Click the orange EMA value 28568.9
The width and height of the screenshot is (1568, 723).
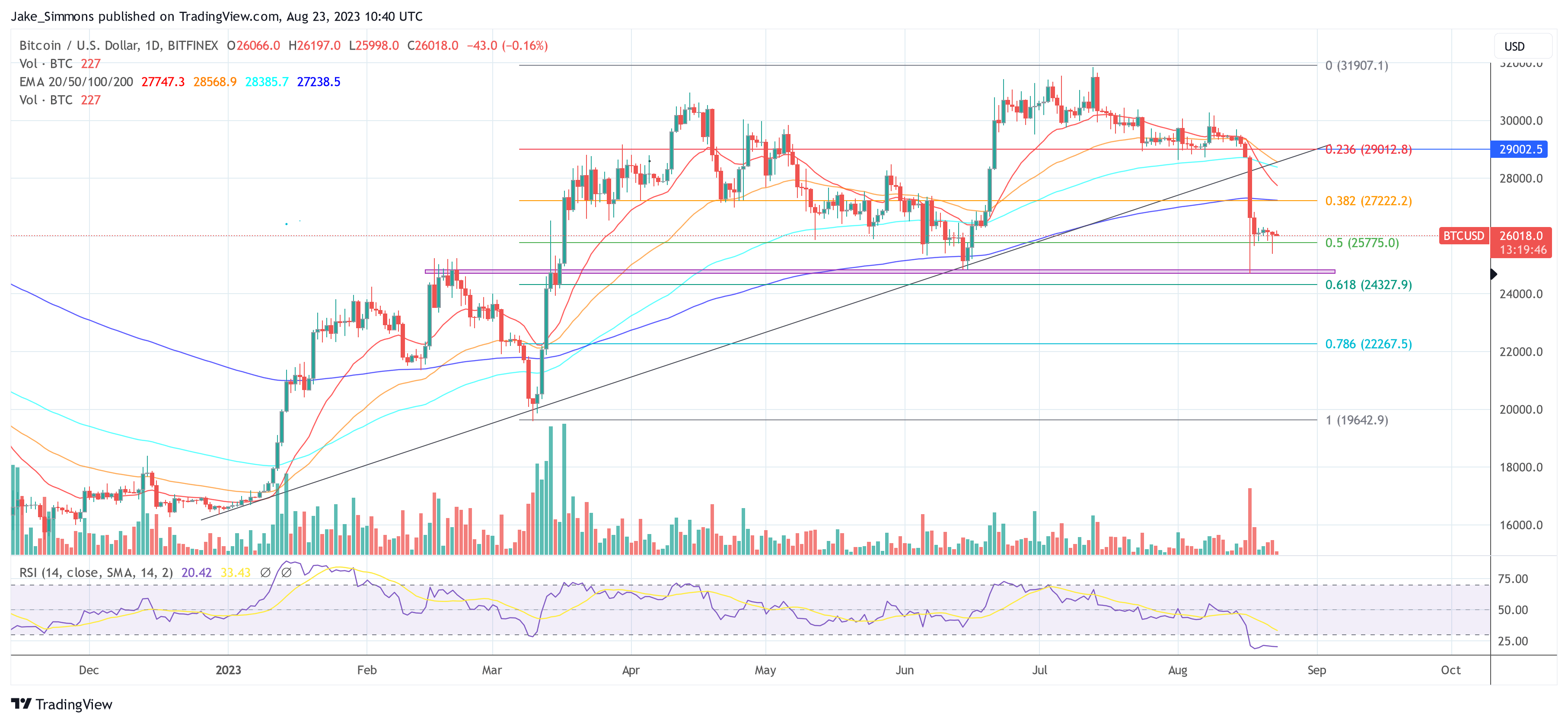(x=215, y=82)
